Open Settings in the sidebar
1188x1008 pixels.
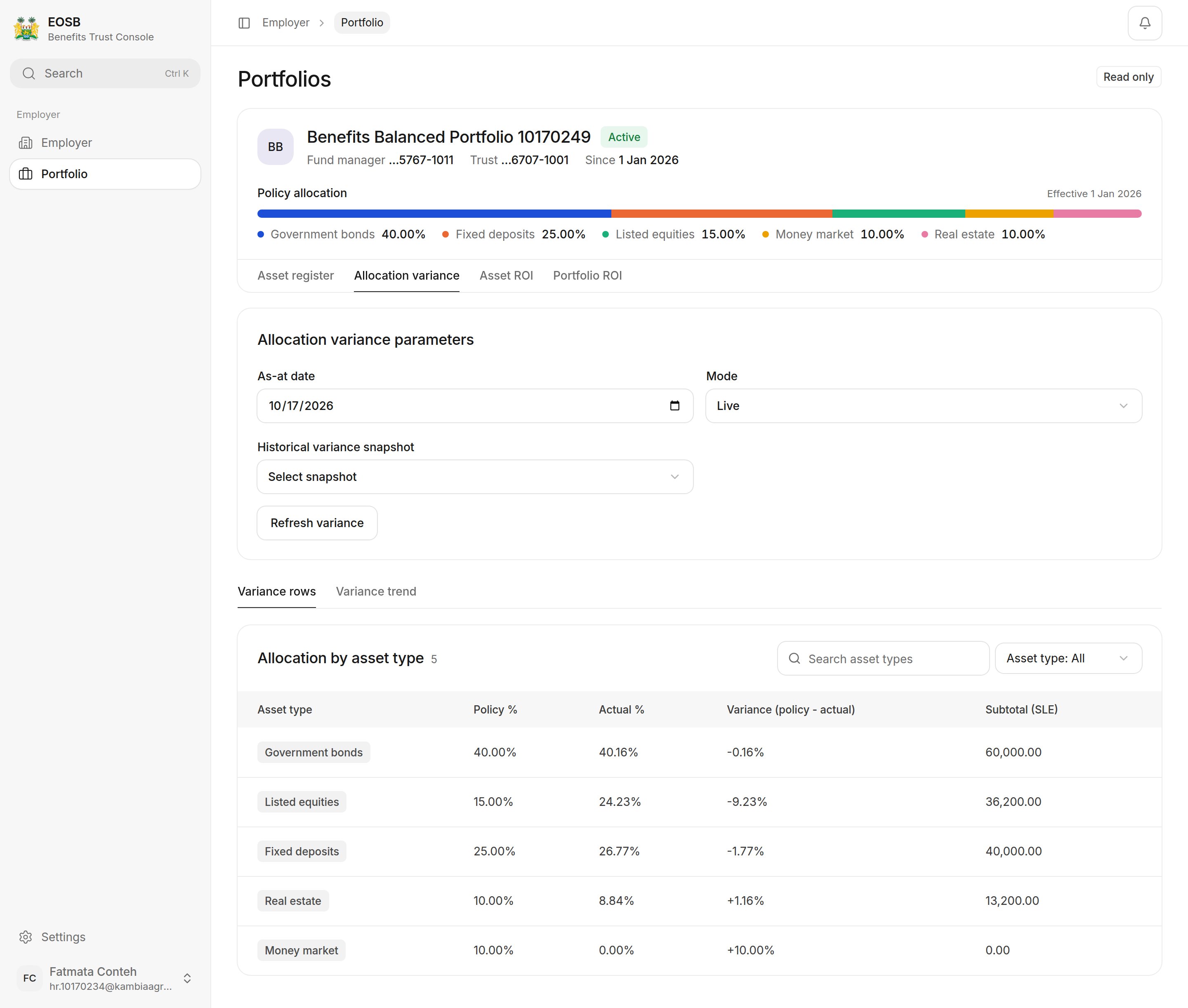105,937
